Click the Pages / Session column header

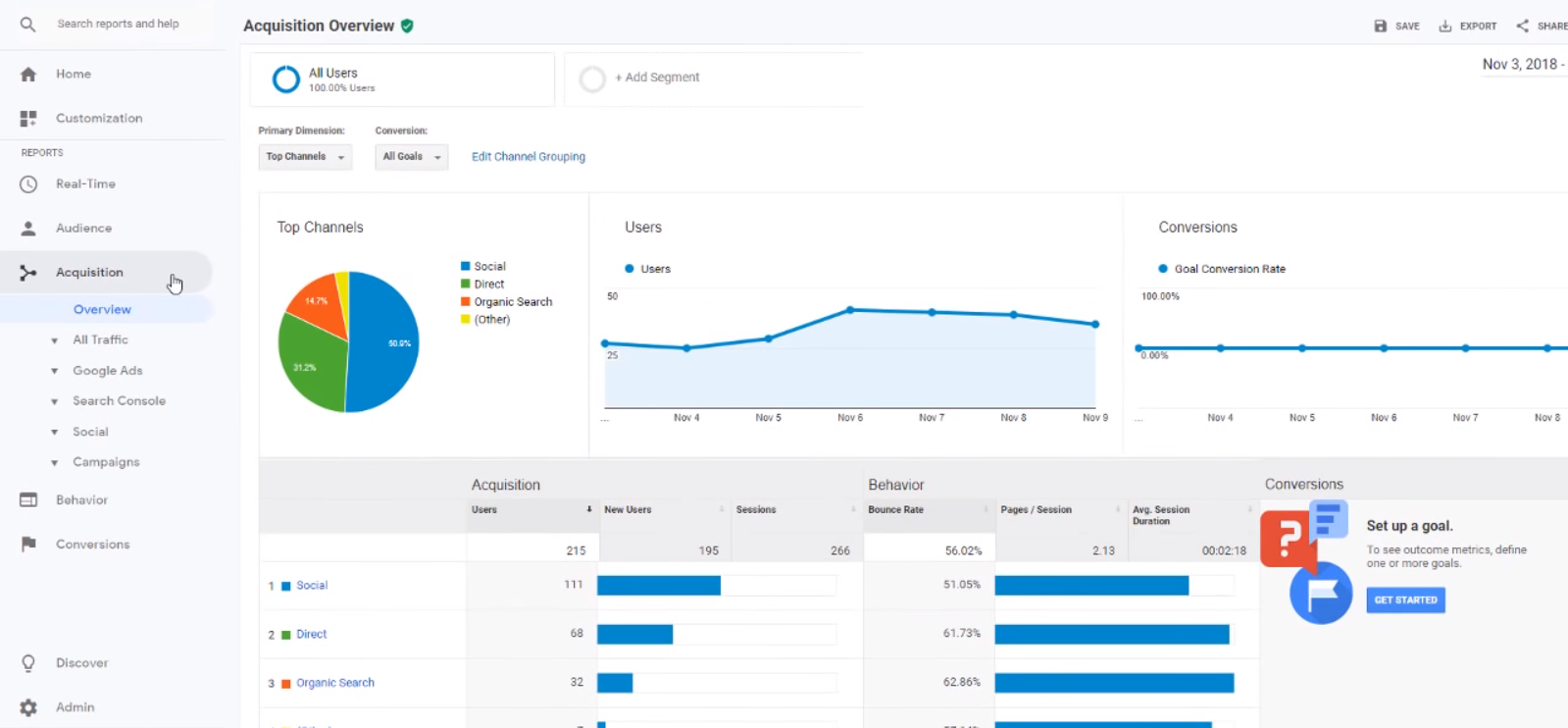[1036, 510]
